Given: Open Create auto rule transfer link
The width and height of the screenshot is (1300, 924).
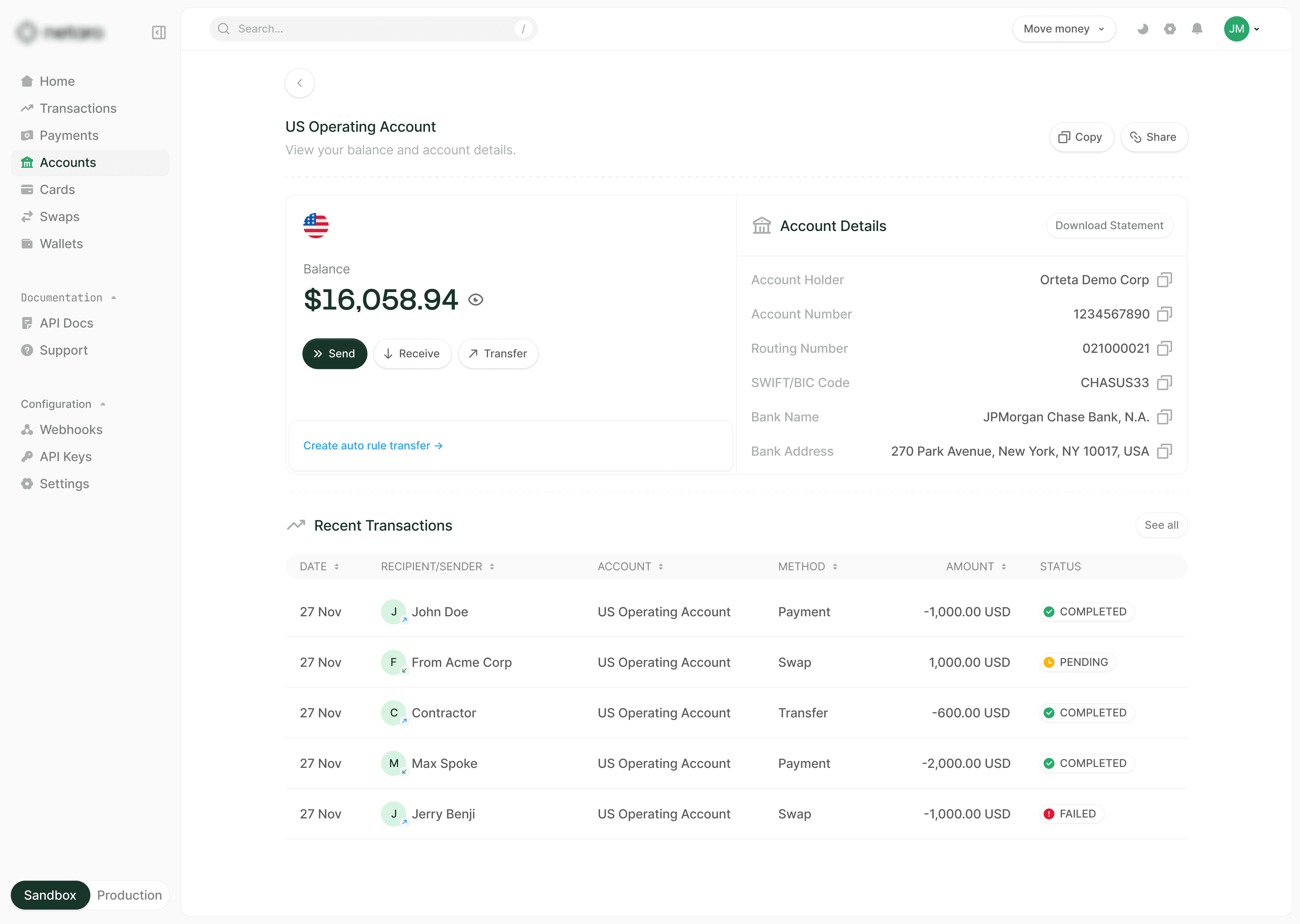Looking at the screenshot, I should tap(373, 445).
